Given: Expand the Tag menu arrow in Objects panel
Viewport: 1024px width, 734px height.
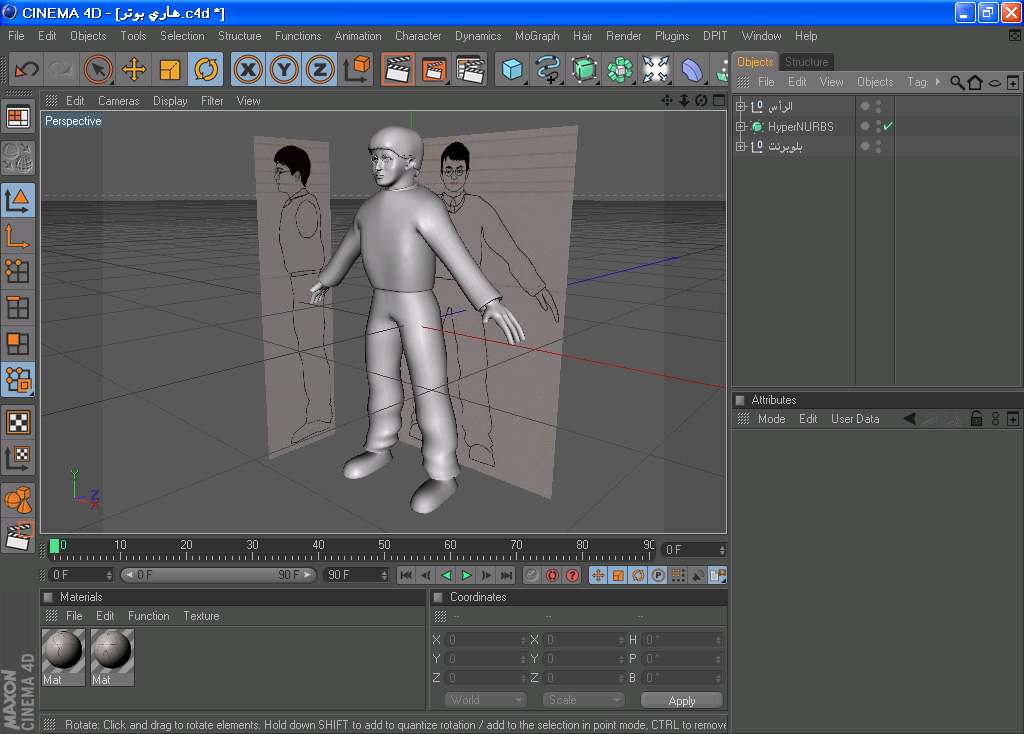Looking at the screenshot, I should pos(938,82).
